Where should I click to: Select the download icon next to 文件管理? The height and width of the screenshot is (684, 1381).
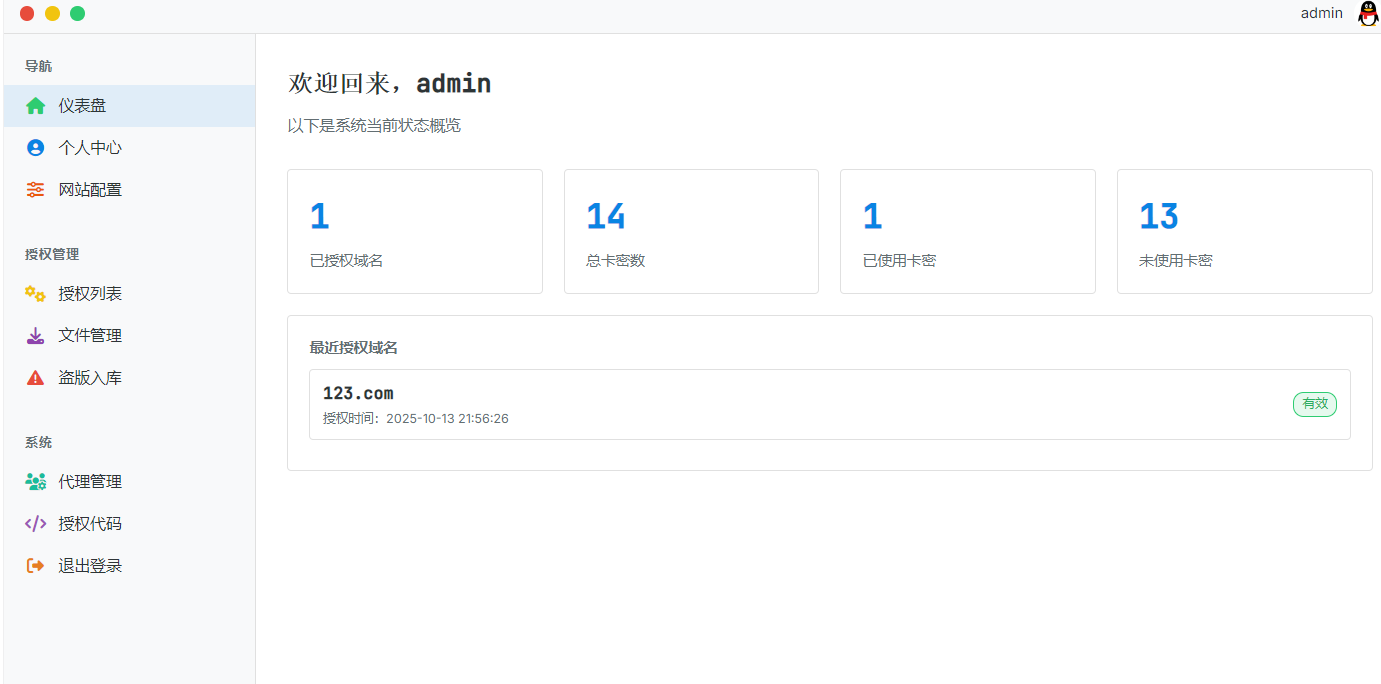[x=36, y=335]
